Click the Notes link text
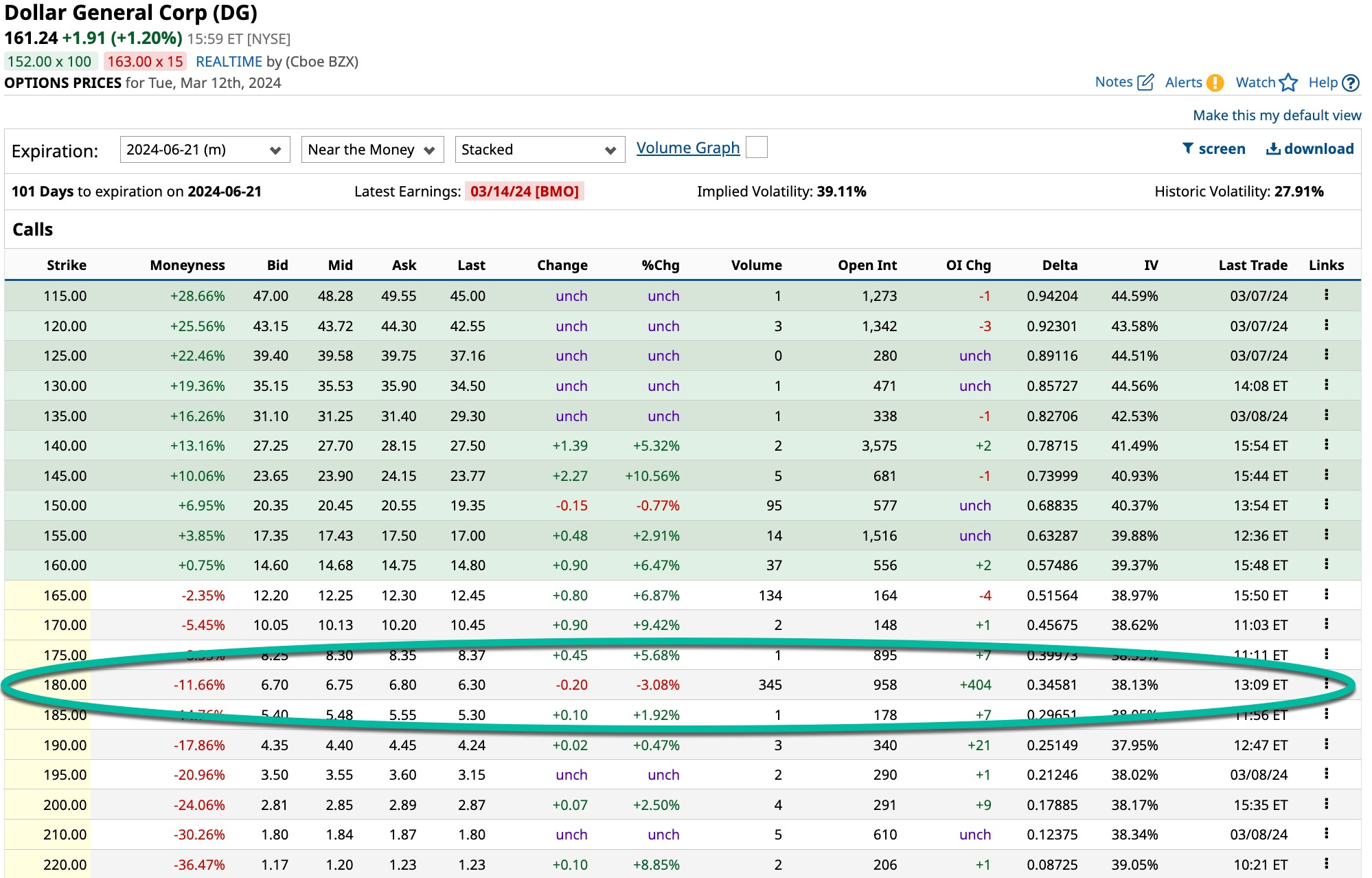The image size is (1372, 878). (1114, 82)
